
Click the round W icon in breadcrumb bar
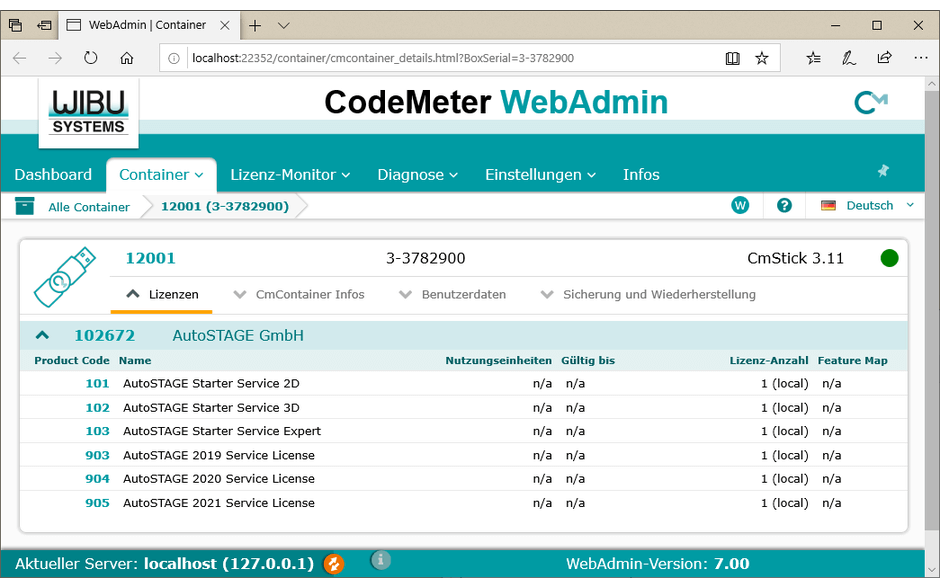[x=740, y=205]
